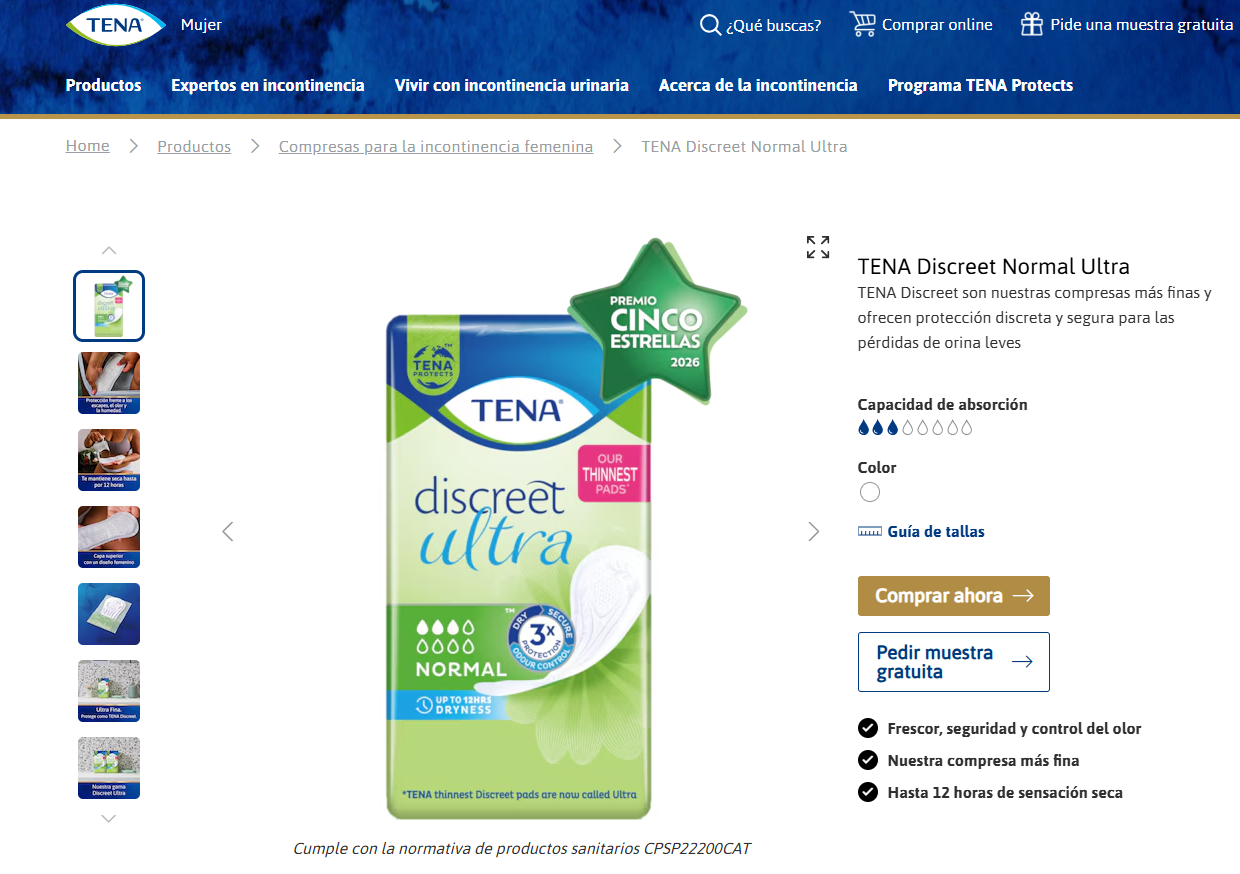Click the shopping cart icon
Image resolution: width=1240 pixels, height=874 pixels.
862,24
